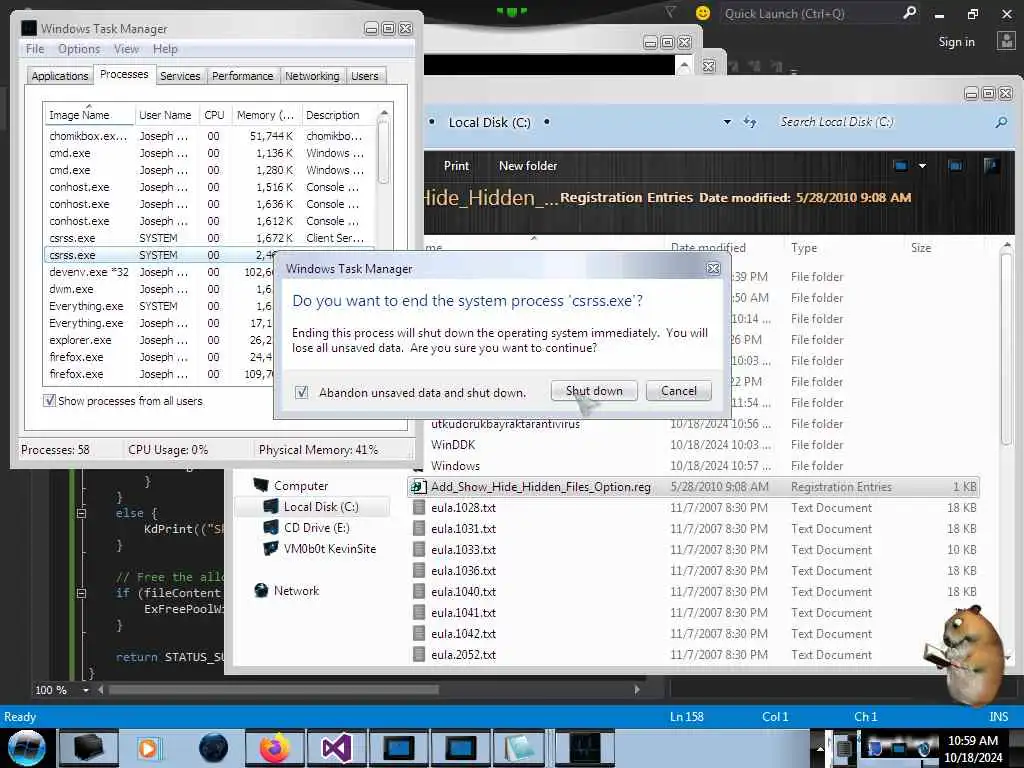
Task: Click the editor horizontal scrollbar
Action: [x=273, y=690]
